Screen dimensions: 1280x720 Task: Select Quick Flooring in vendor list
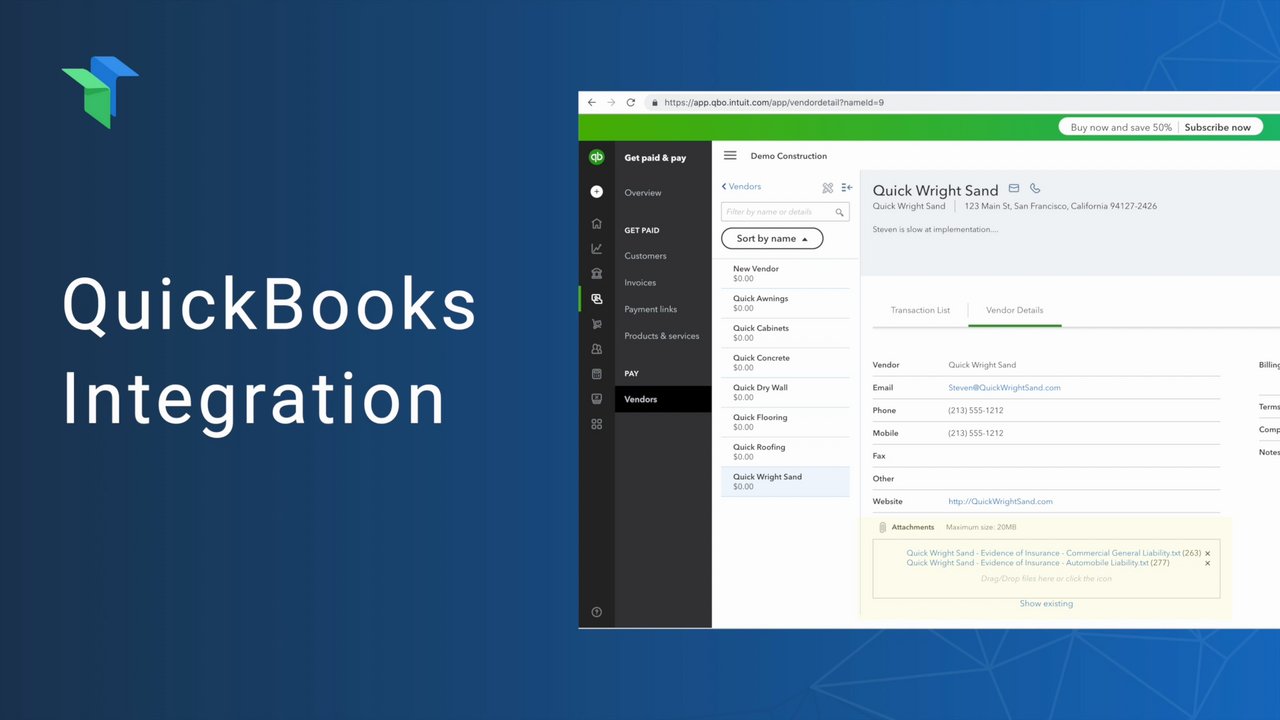pos(786,422)
